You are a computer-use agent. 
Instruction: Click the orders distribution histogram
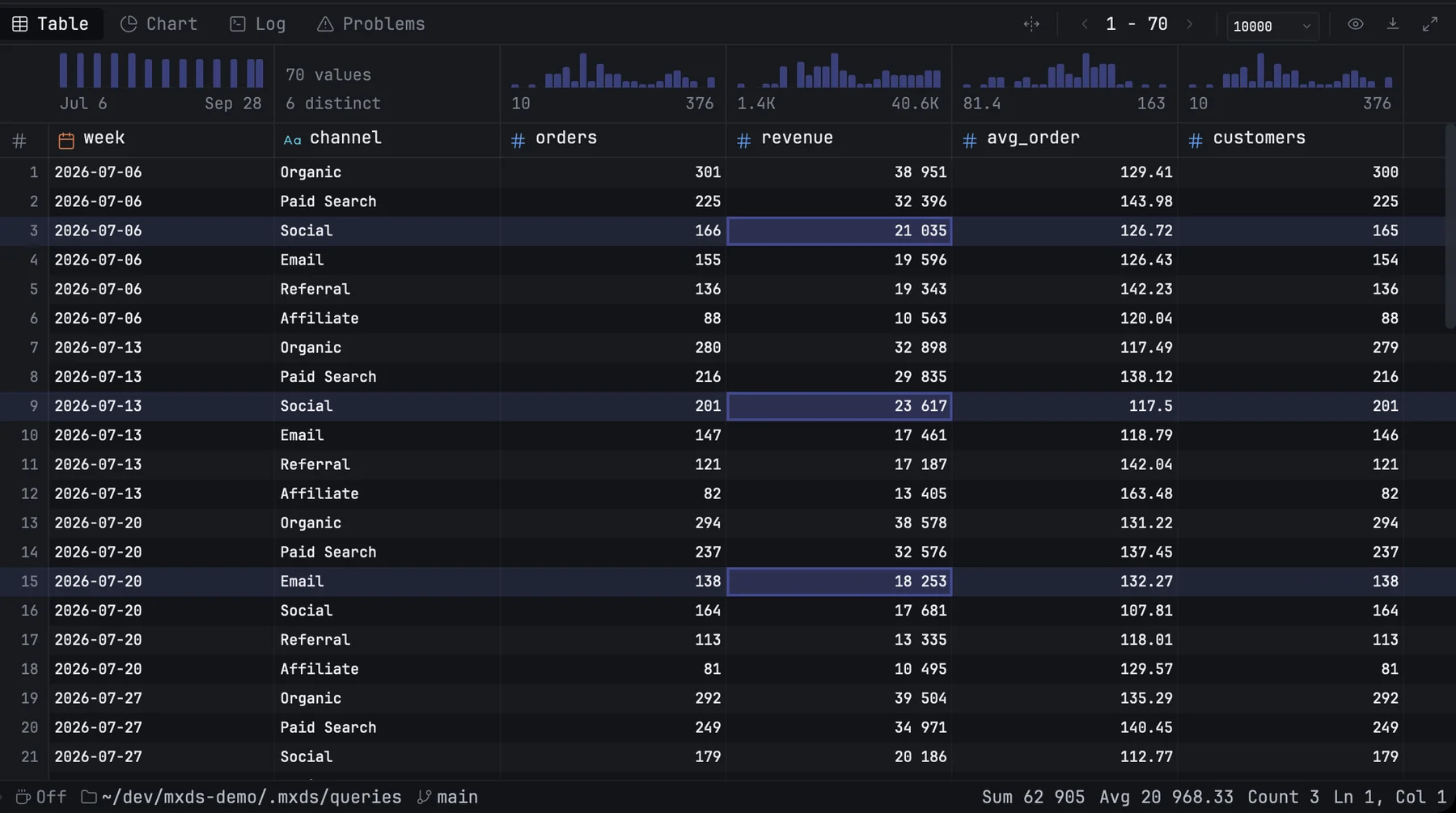tap(612, 70)
